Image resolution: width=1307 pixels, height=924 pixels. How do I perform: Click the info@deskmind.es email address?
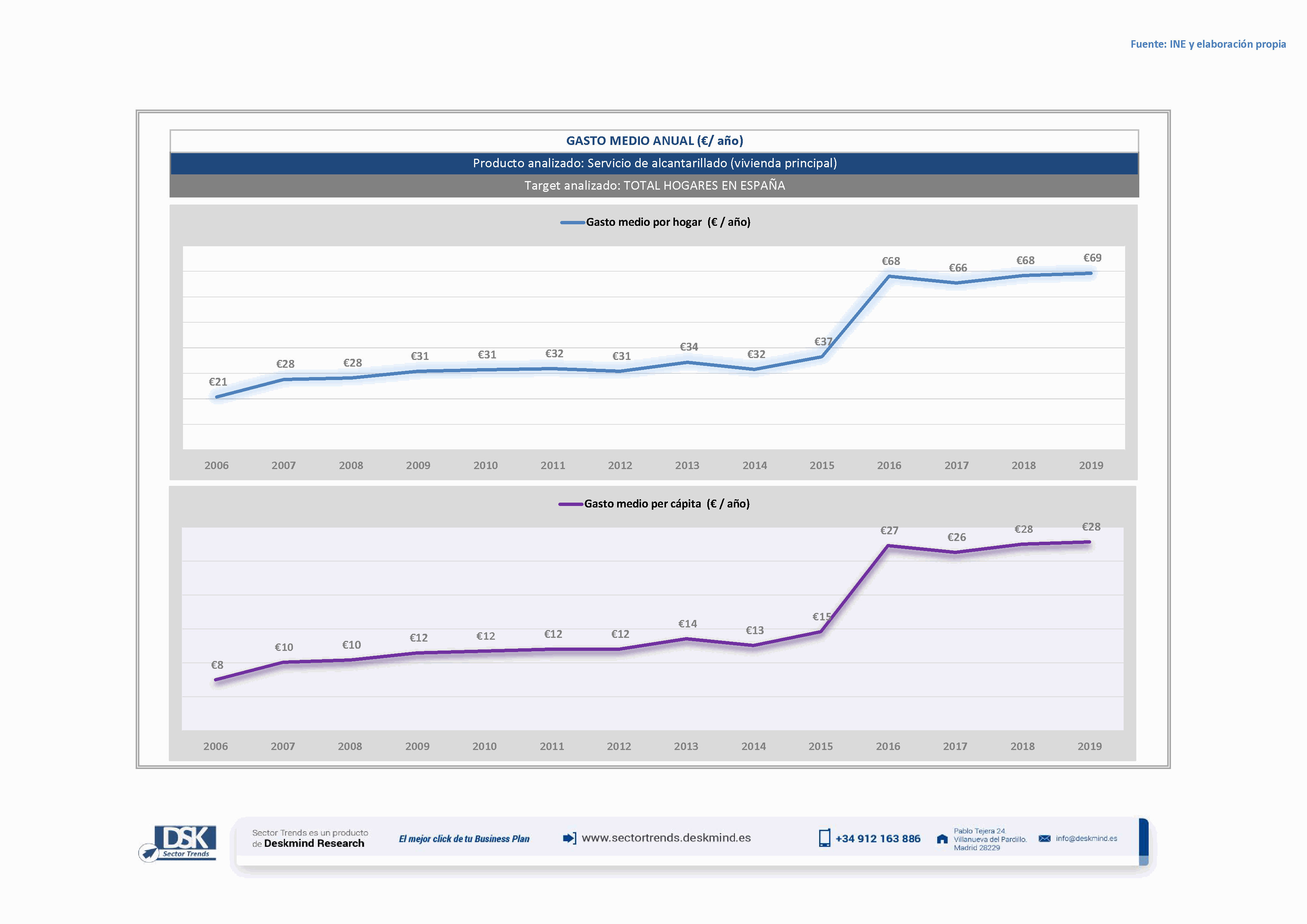click(x=1086, y=839)
